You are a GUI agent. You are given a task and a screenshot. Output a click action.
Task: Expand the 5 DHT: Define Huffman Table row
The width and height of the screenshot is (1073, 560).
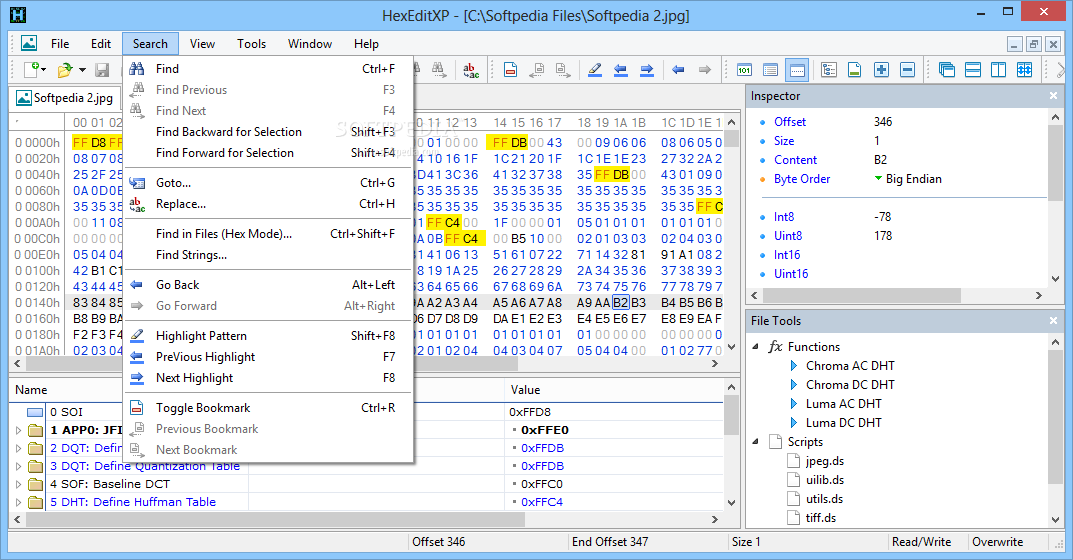[18, 502]
